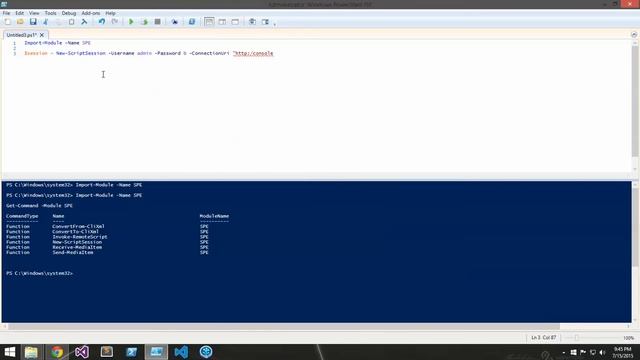Click ConvertFrom-CliXml in console output
This screenshot has height=360, width=640.
(78, 226)
